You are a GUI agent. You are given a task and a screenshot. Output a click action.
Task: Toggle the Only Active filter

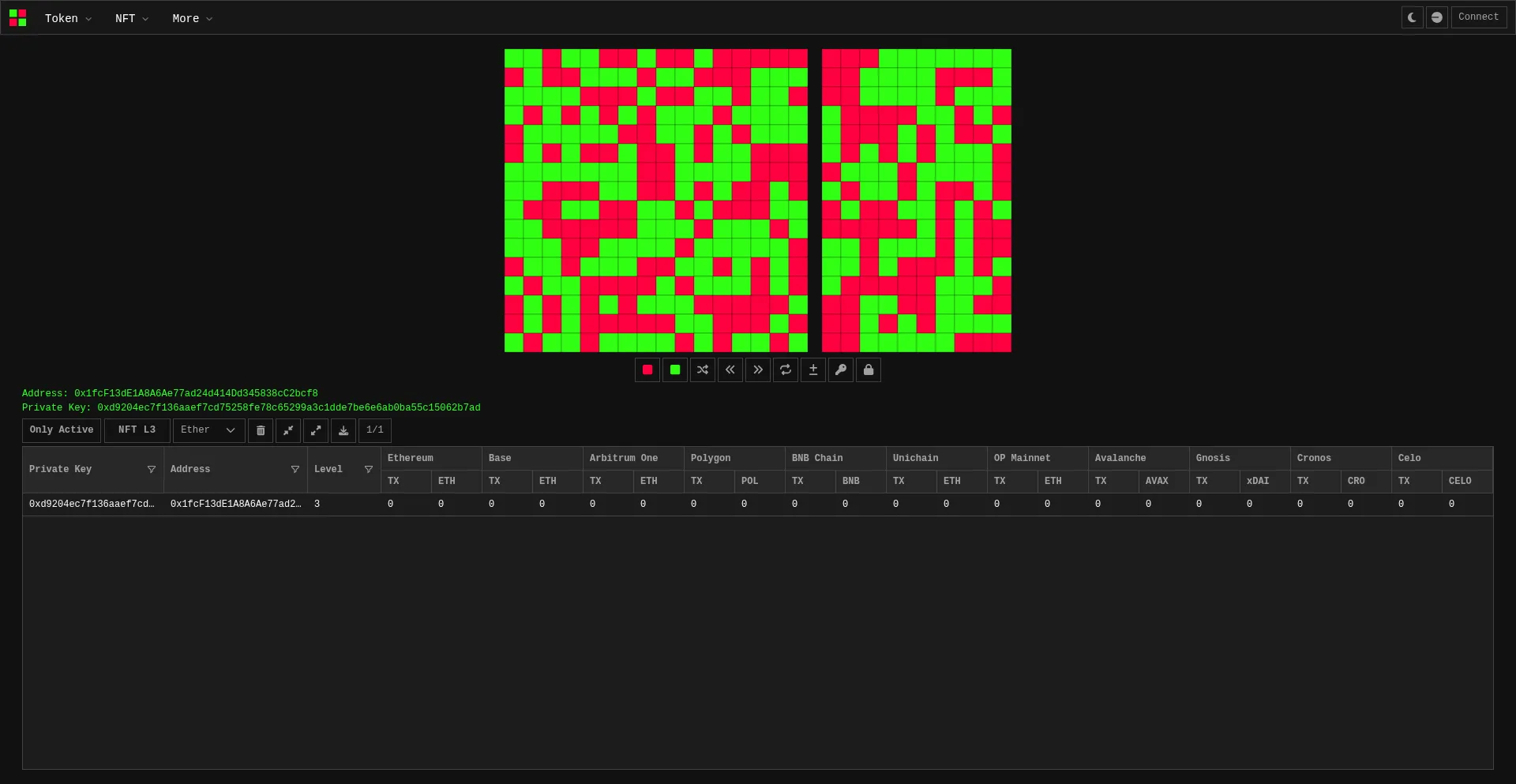pyautogui.click(x=62, y=430)
